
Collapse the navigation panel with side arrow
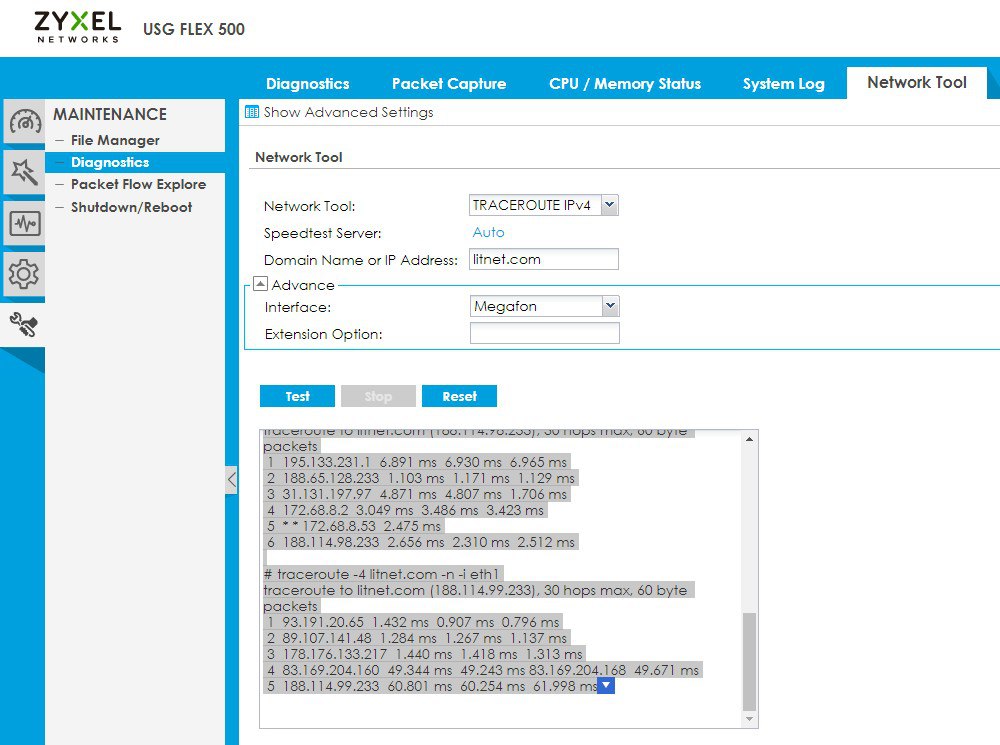pyautogui.click(x=232, y=480)
